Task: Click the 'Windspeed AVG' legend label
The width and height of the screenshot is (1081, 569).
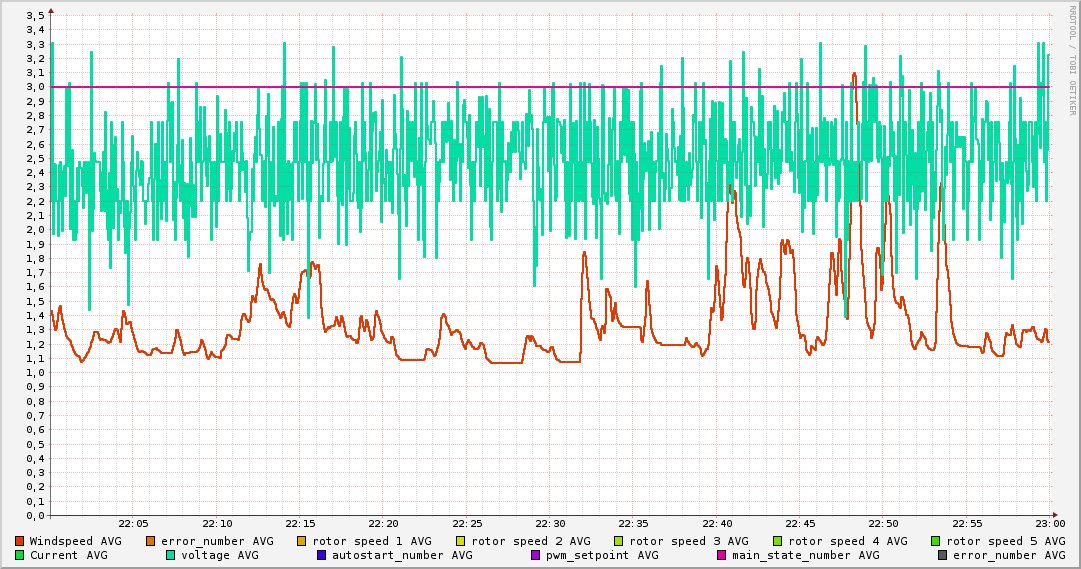Action: coord(75,541)
